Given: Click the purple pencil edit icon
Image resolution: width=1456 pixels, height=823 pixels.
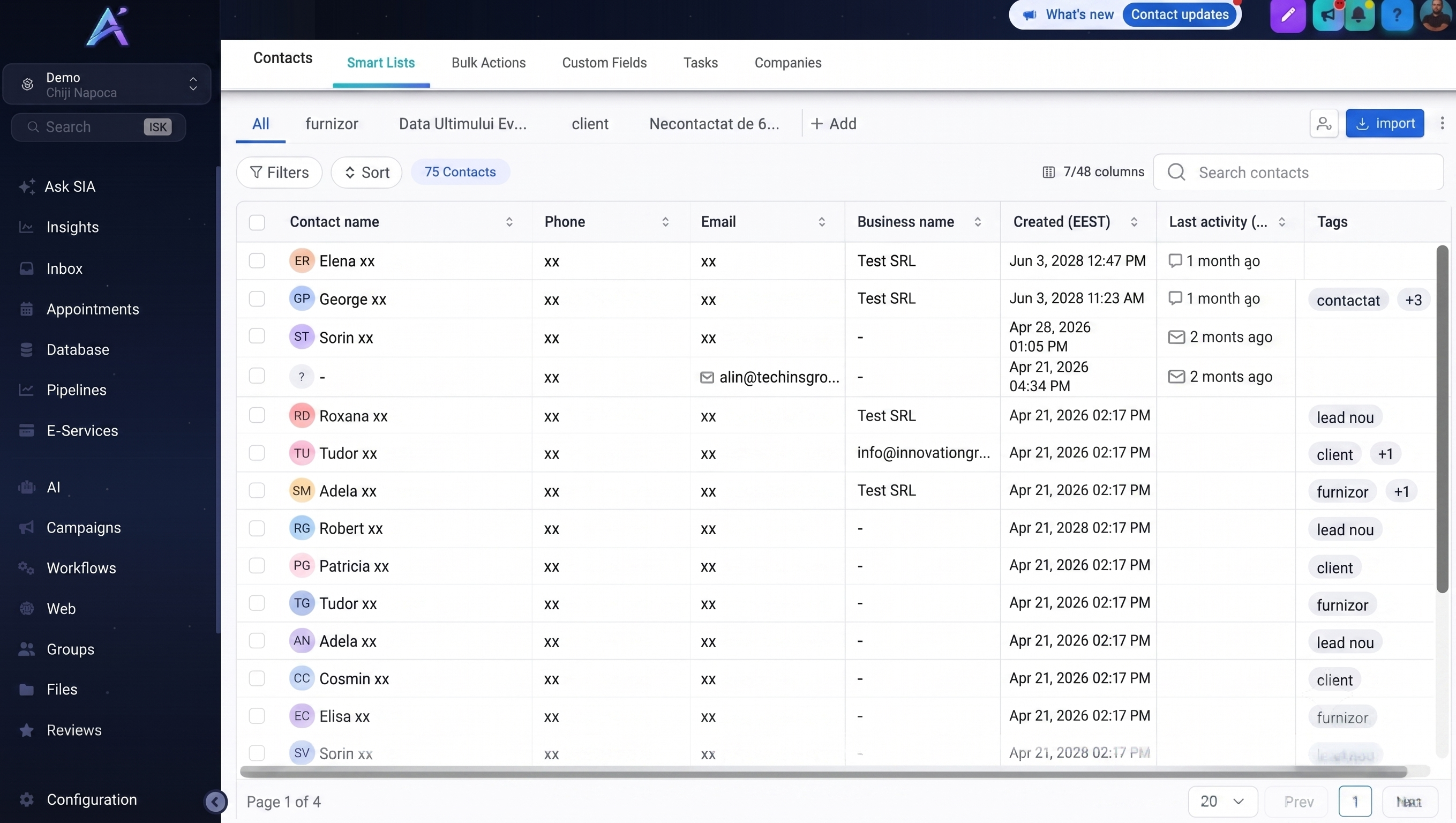Looking at the screenshot, I should [x=1288, y=15].
